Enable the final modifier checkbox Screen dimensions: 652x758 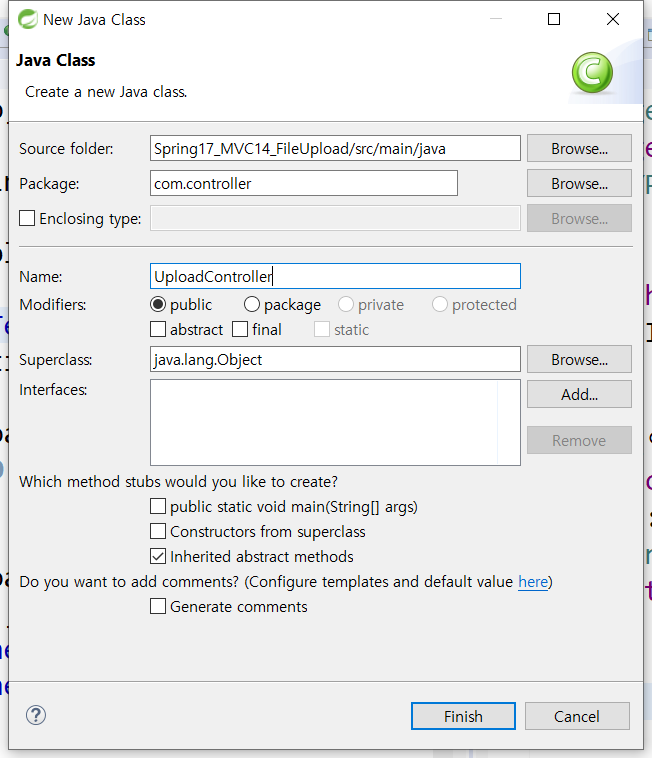[x=240, y=329]
